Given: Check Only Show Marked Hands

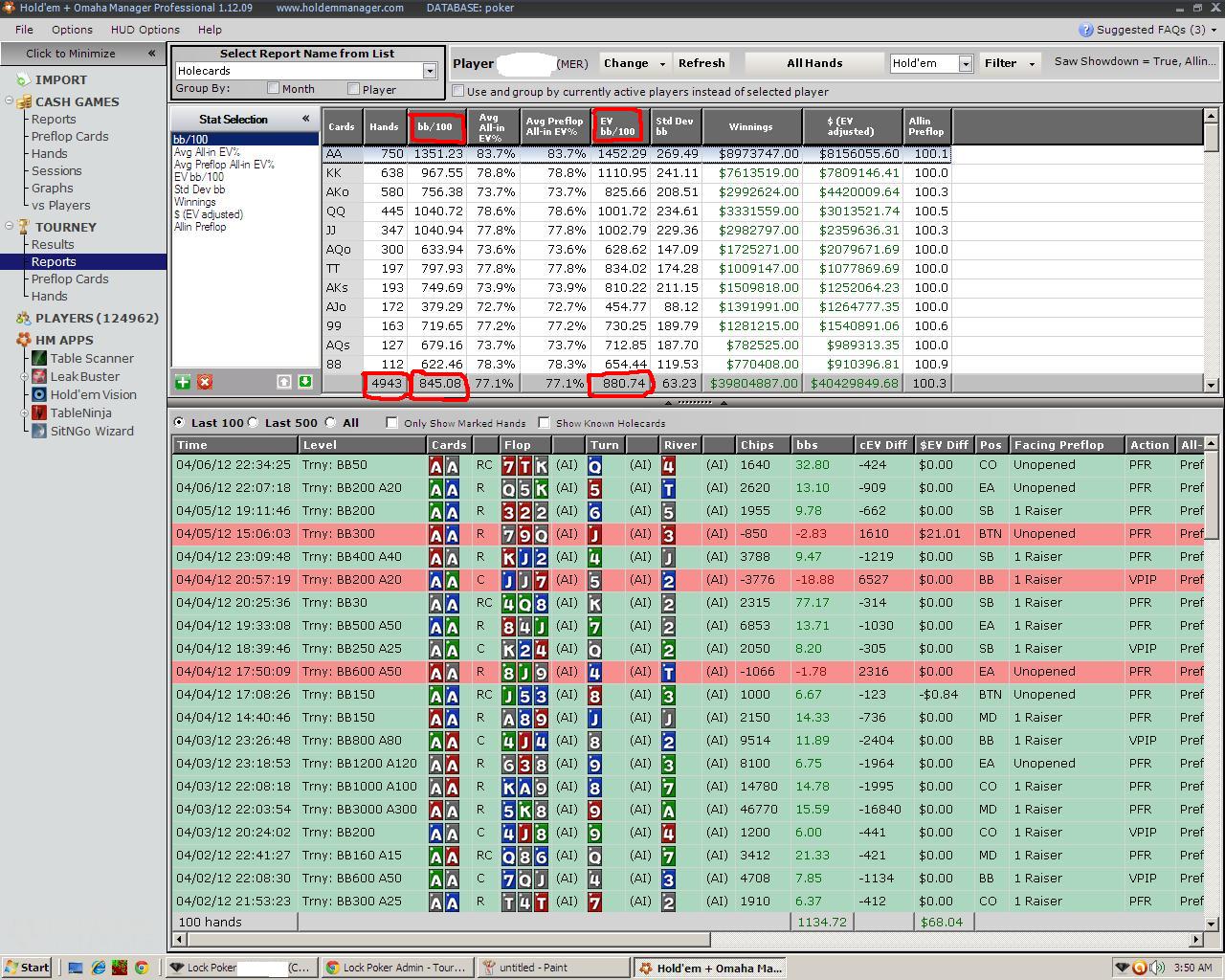Looking at the screenshot, I should pos(392,422).
